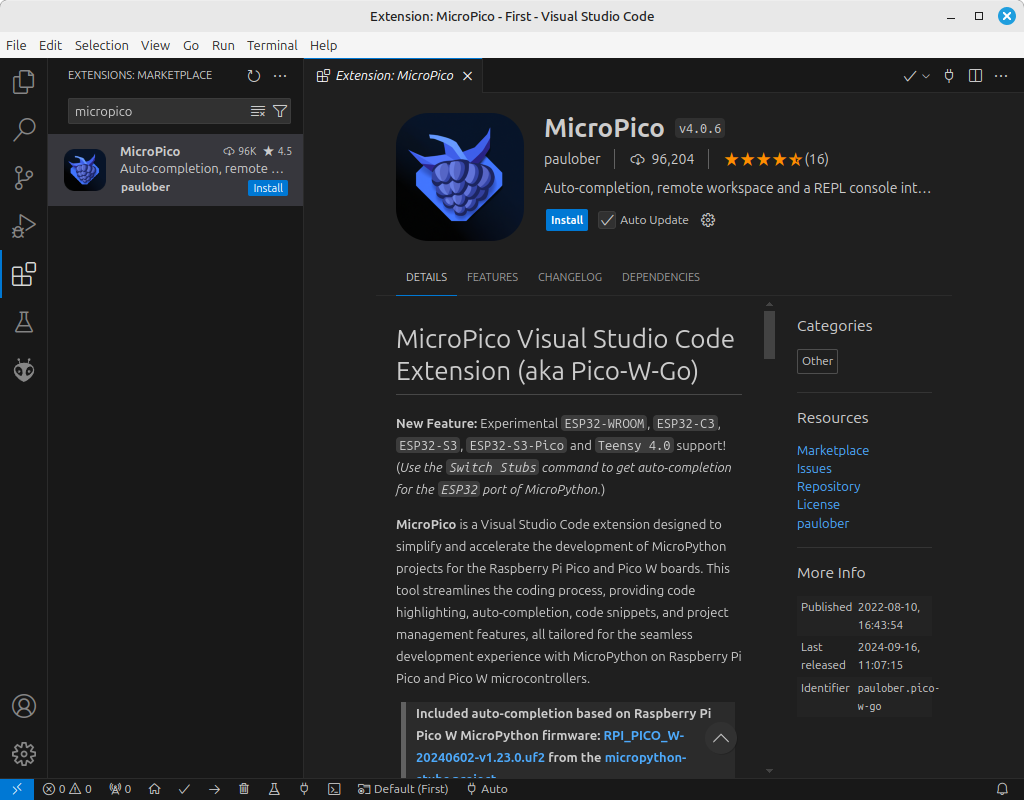The height and width of the screenshot is (800, 1024).
Task: Open PlatformIO terminal from status bar
Action: [334, 789]
